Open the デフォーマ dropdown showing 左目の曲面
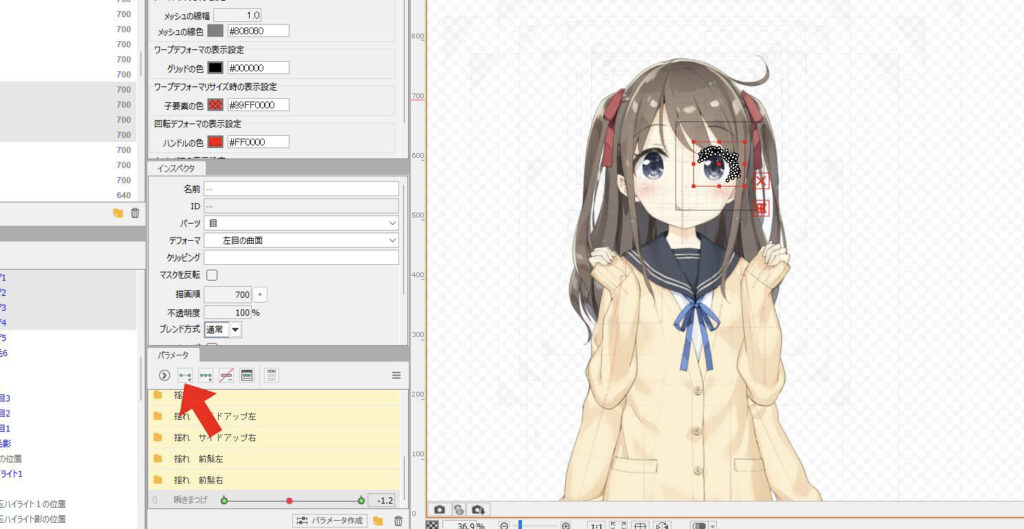This screenshot has width=1024, height=529. [301, 240]
